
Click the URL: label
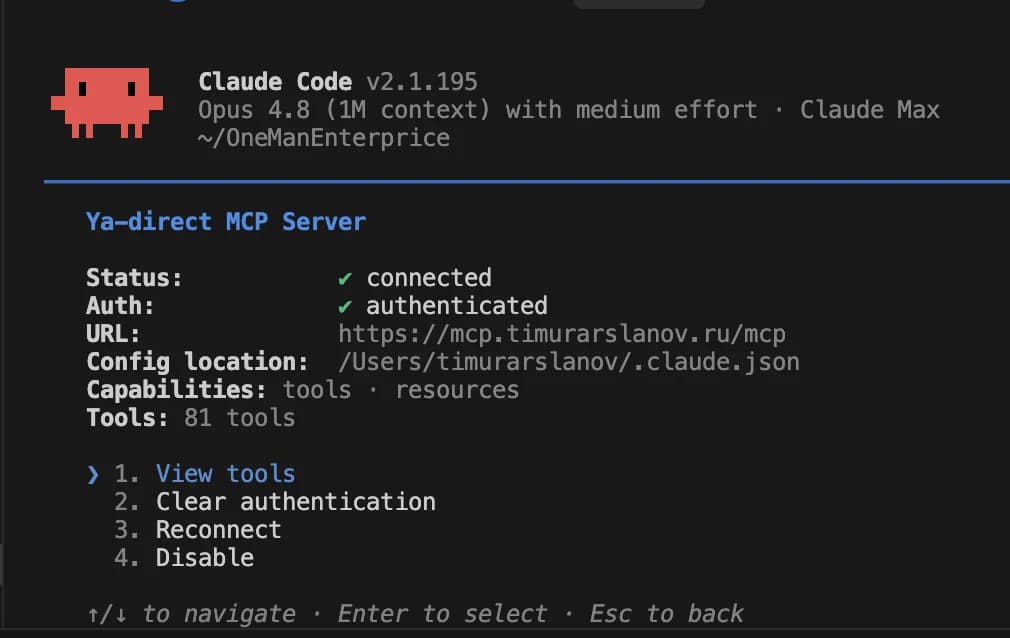click(113, 334)
